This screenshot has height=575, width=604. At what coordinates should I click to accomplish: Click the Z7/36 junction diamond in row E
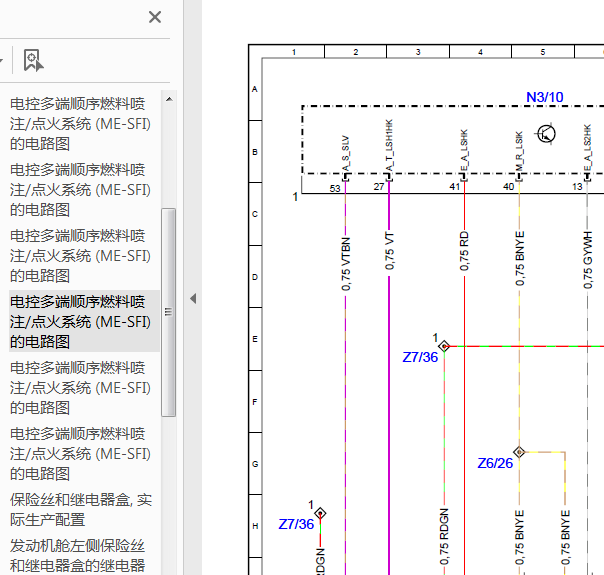pos(444,346)
